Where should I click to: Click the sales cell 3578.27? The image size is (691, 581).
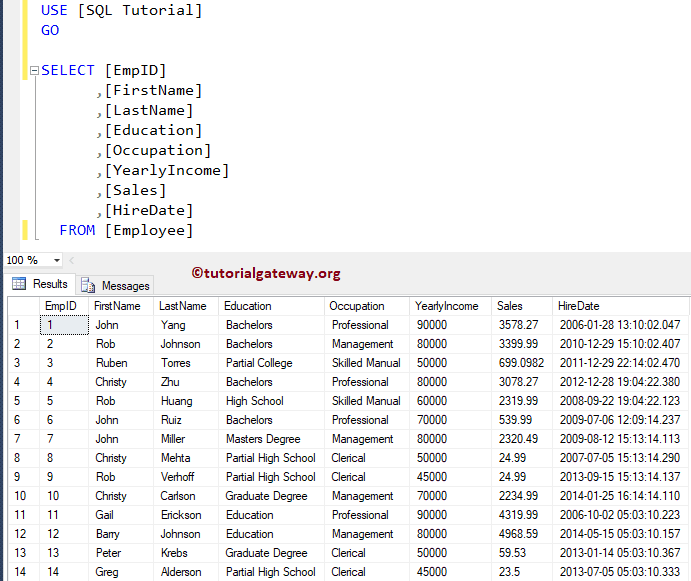pyautogui.click(x=522, y=325)
